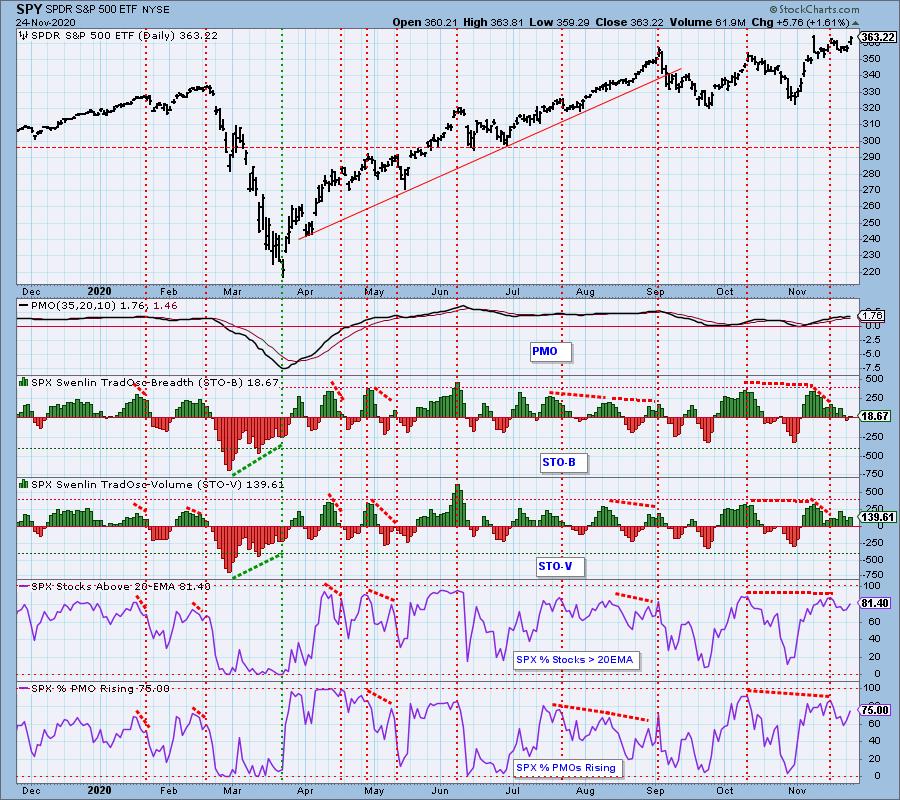Click the SPX Stocks Above 20-EMA legend text
This screenshot has height=800, width=900.
[x=121, y=587]
